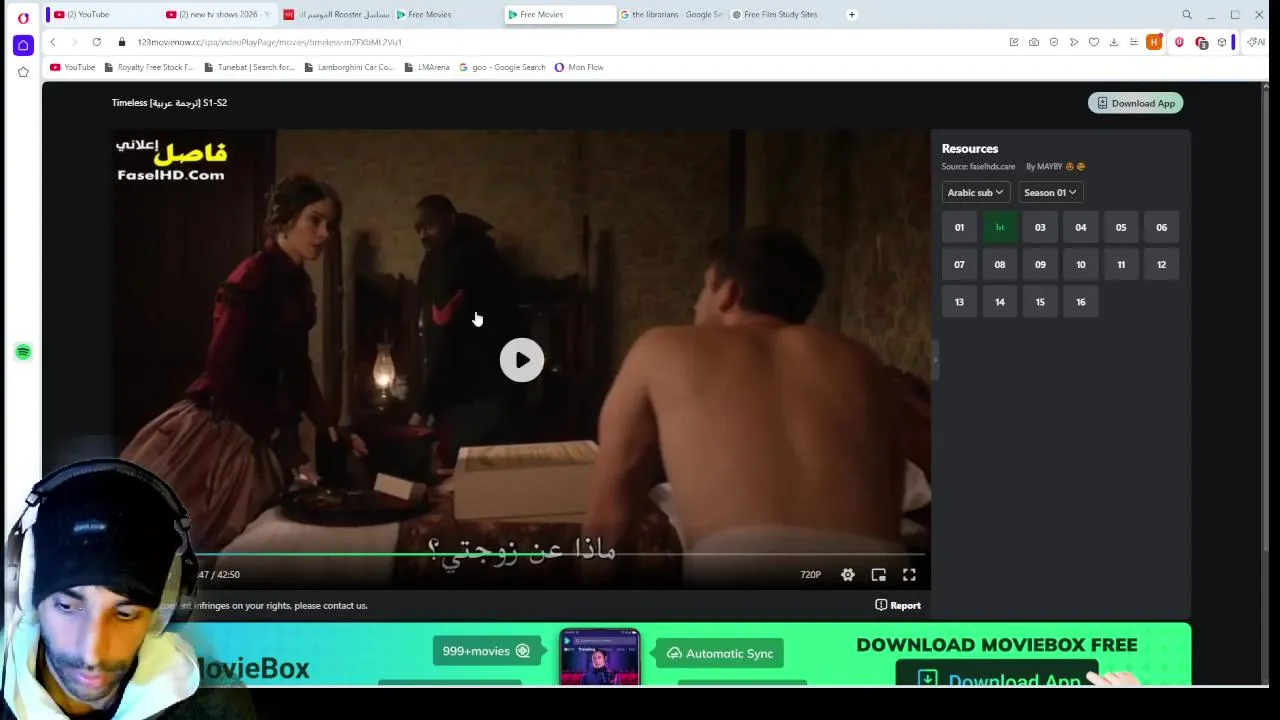Select the currently playing episode 02
The image size is (1280, 720).
1000,227
